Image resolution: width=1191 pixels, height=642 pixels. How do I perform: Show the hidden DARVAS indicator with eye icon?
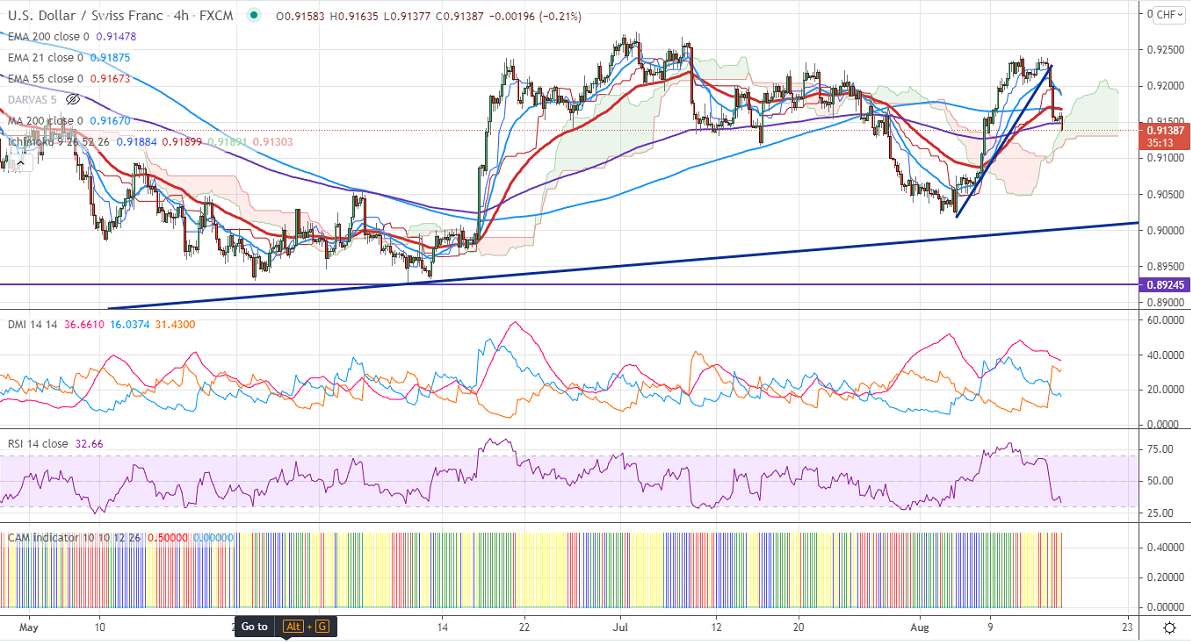pos(73,100)
